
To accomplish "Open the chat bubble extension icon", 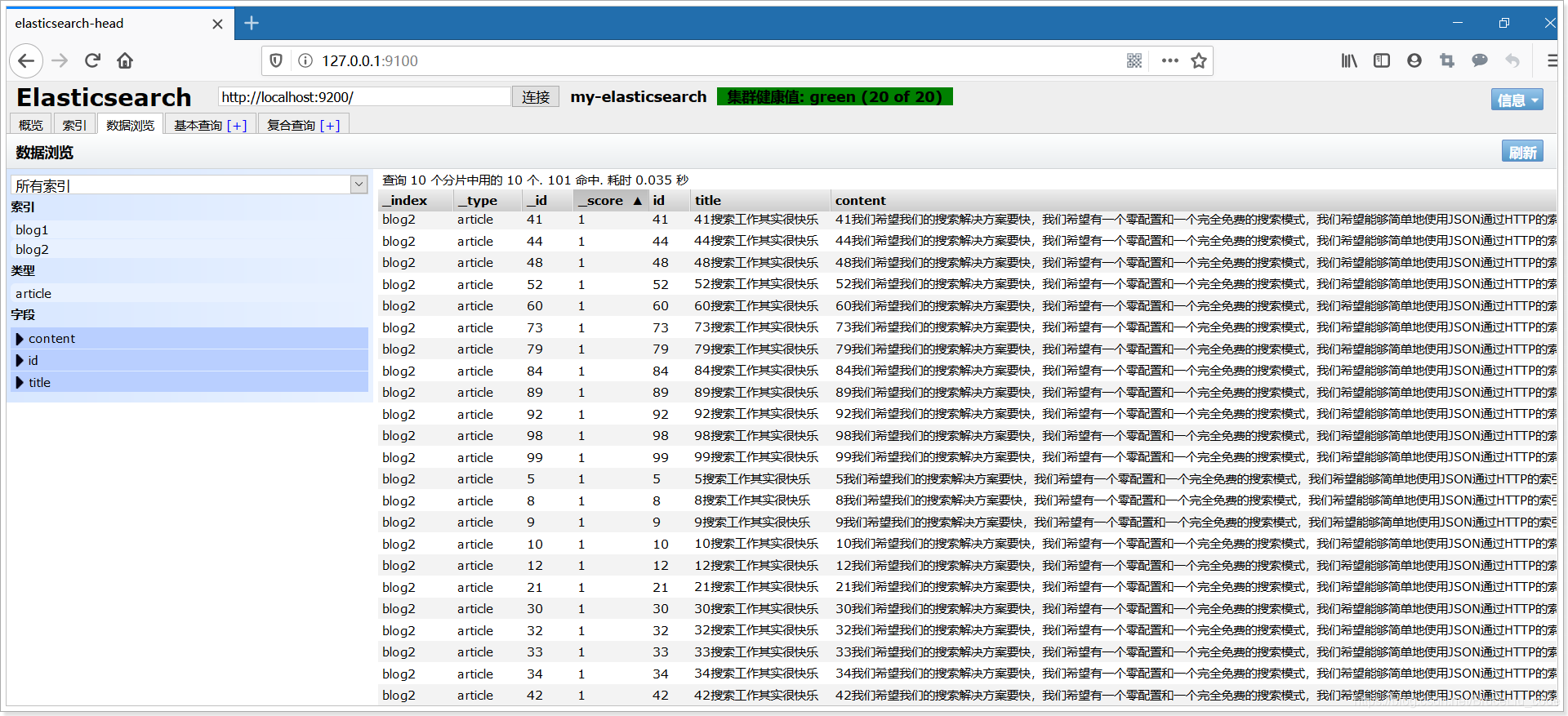I will [x=1480, y=60].
